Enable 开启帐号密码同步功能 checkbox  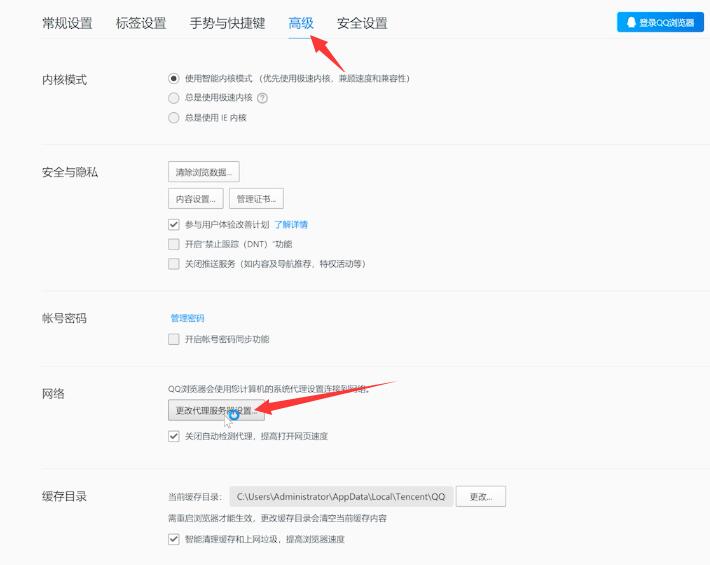pyautogui.click(x=173, y=339)
